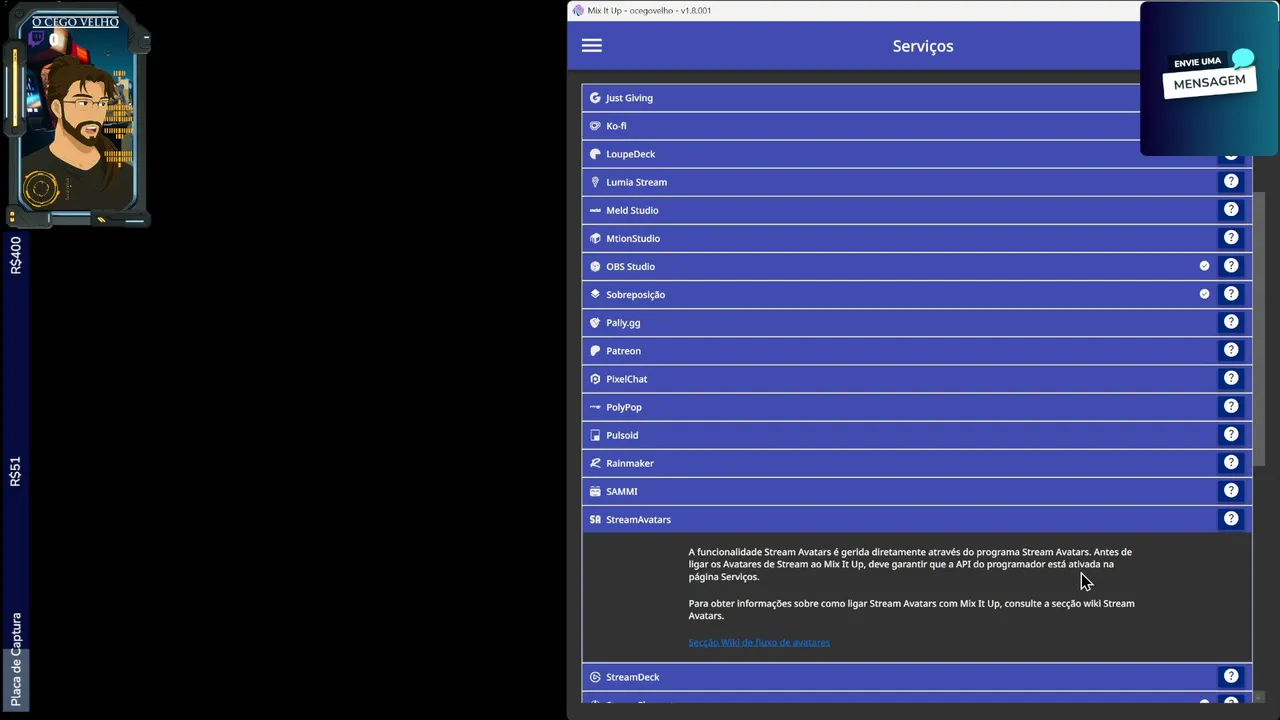Click the O Cego Velho avatar card
This screenshot has width=1280, height=720.
[x=77, y=117]
